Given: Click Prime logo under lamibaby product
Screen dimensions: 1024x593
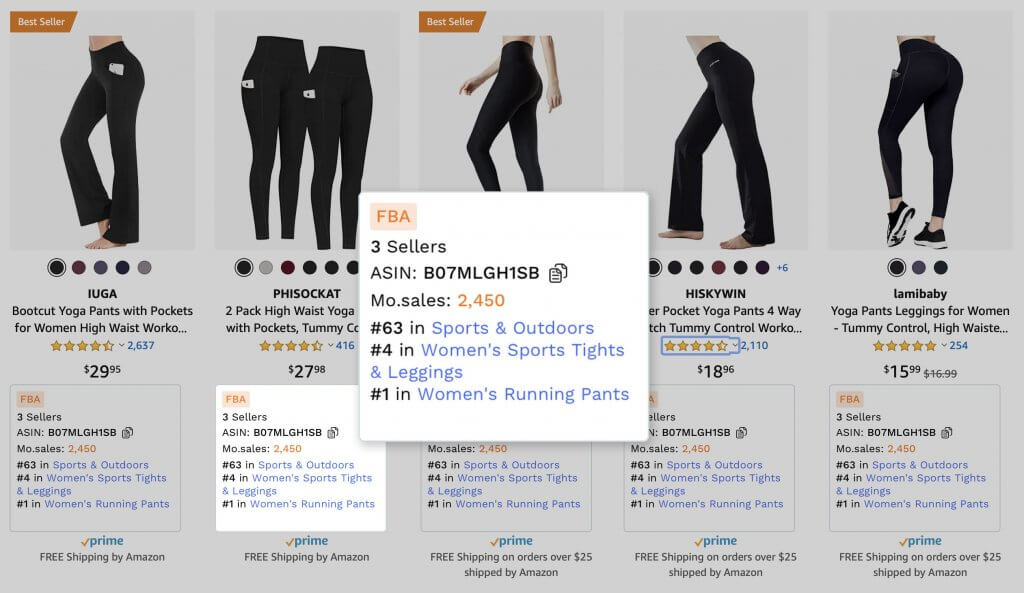Looking at the screenshot, I should click(x=920, y=541).
